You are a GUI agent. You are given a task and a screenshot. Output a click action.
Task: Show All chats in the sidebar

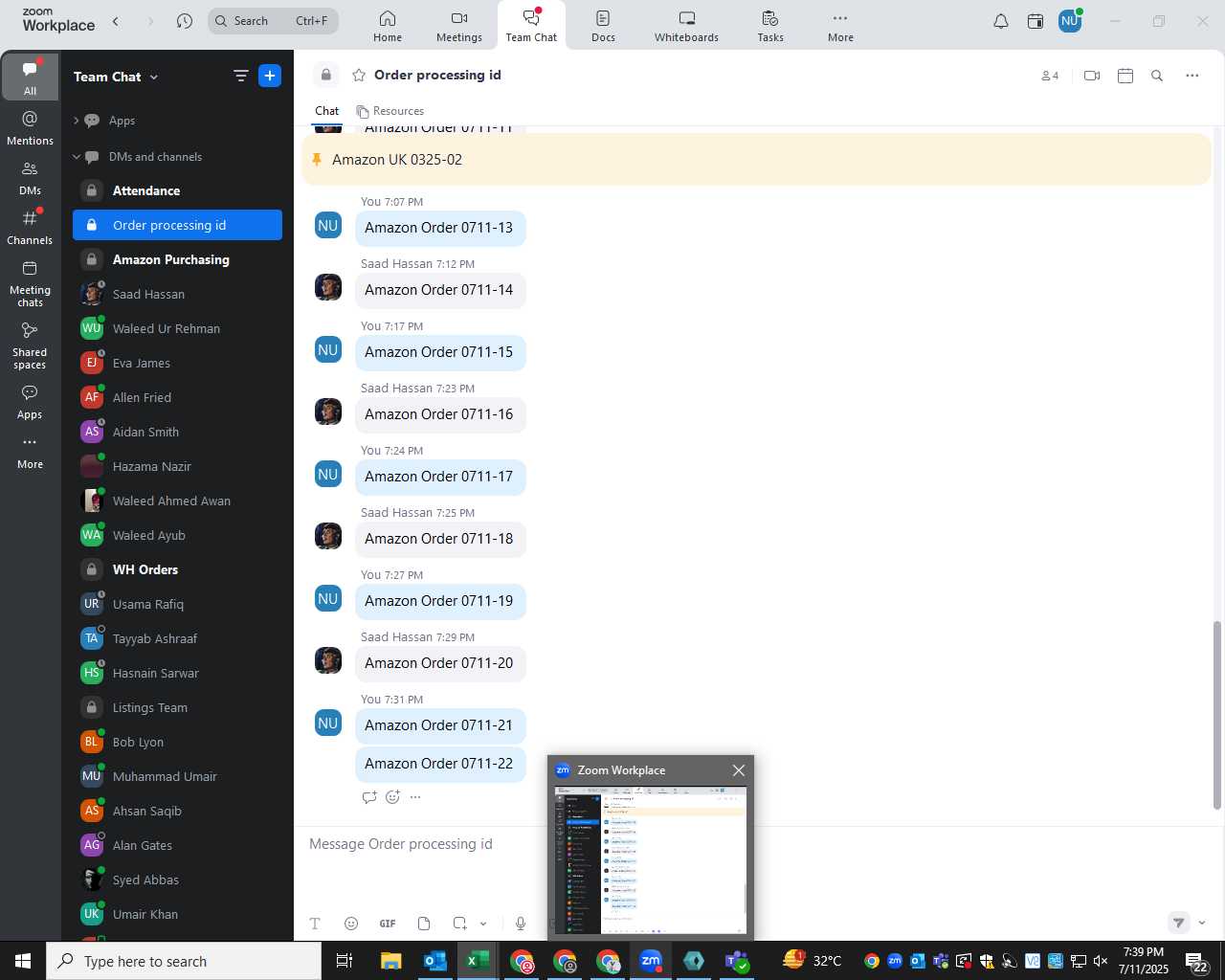30,78
